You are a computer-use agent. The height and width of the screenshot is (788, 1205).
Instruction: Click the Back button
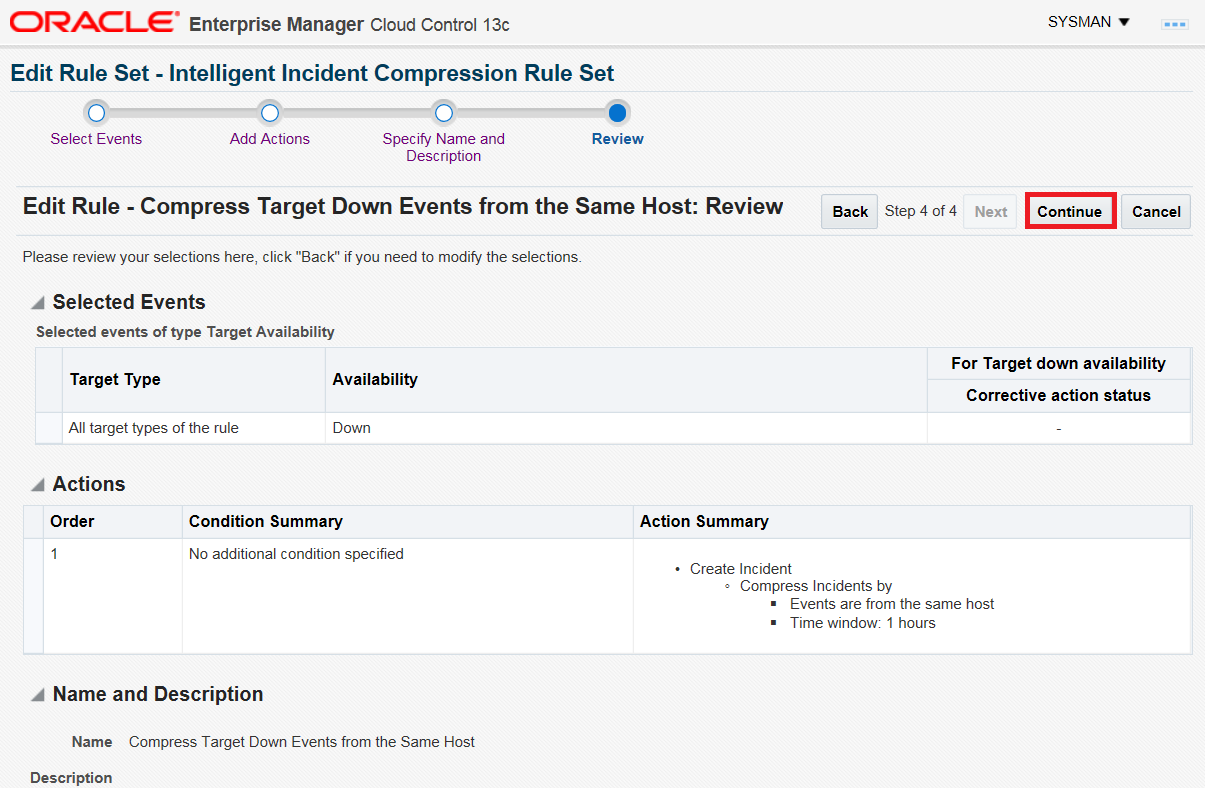[x=850, y=211]
